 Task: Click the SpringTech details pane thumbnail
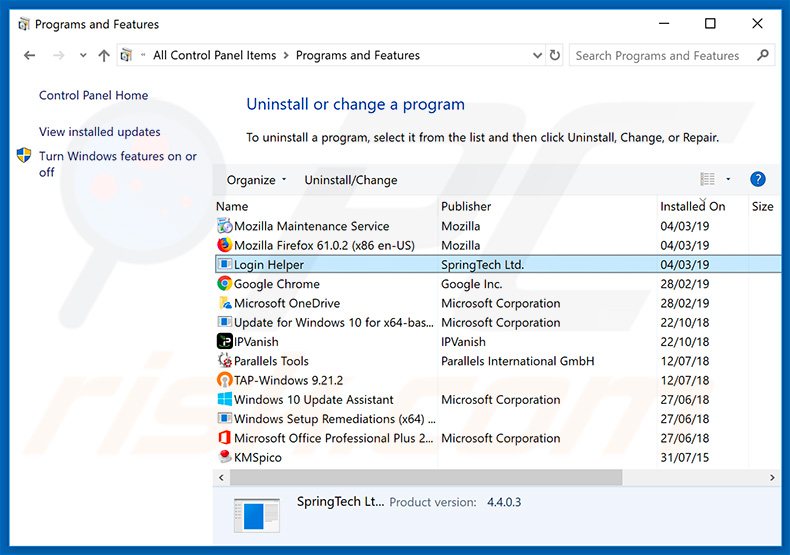coord(256,515)
